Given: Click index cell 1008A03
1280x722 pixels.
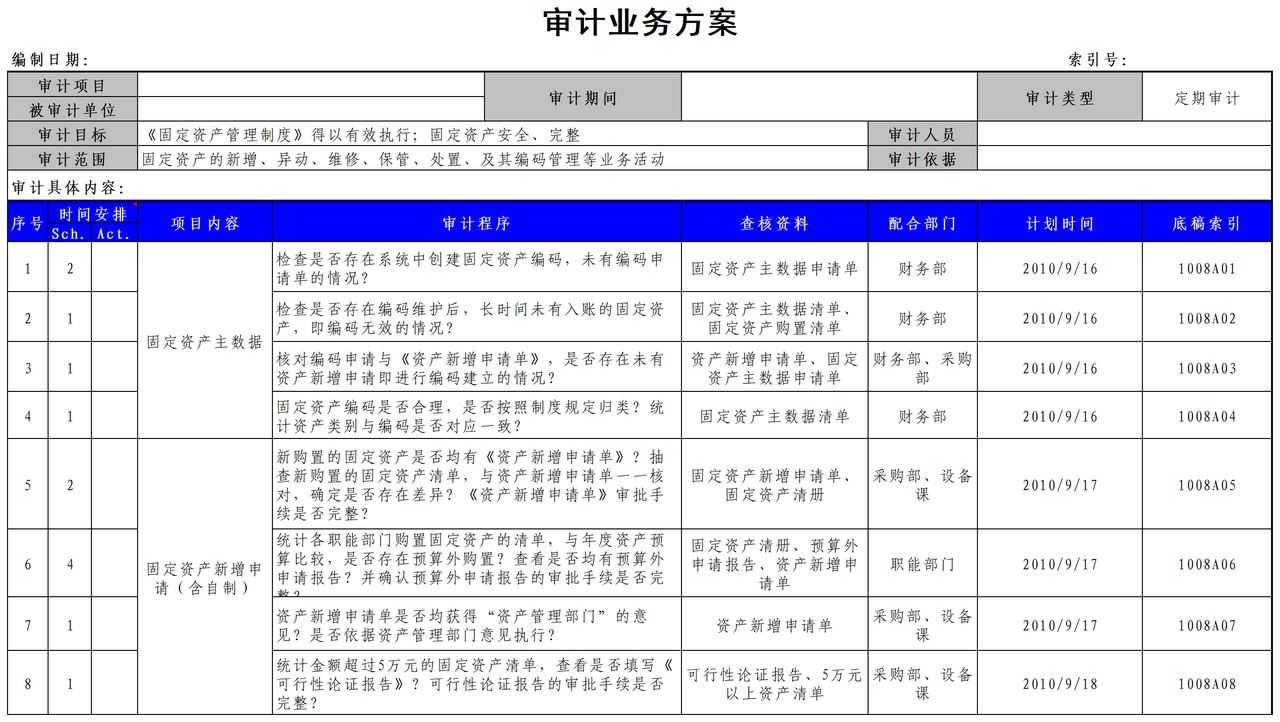Looking at the screenshot, I should pyautogui.click(x=1207, y=367).
